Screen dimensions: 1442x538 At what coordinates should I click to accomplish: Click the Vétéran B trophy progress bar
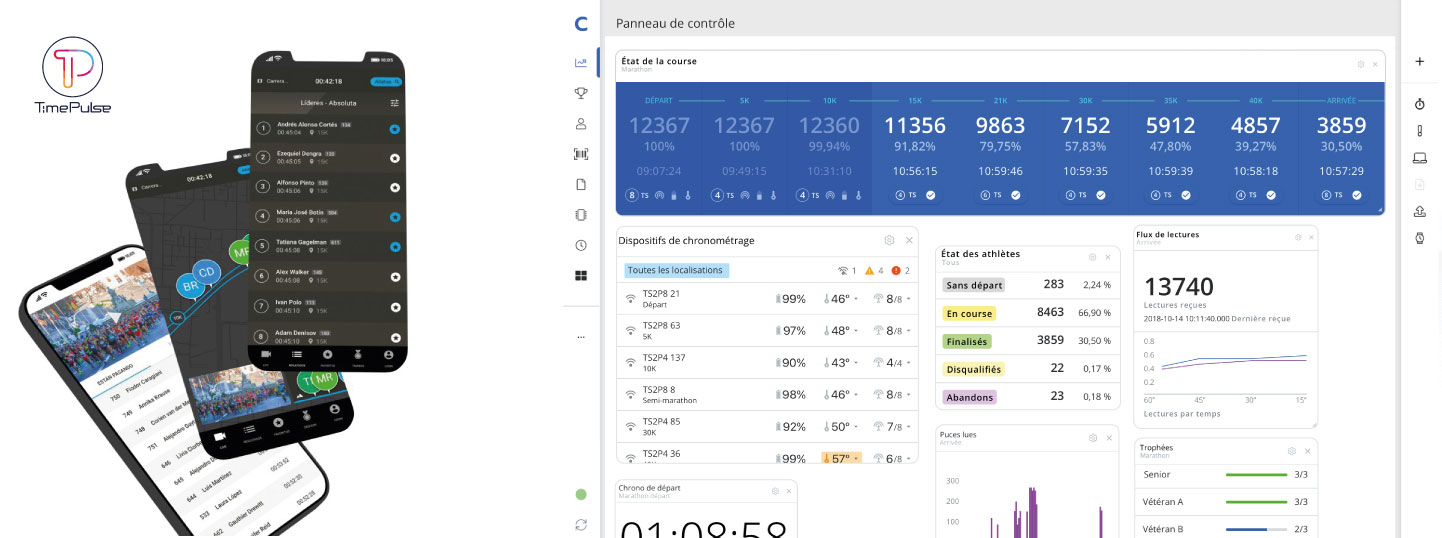pyautogui.click(x=1257, y=529)
